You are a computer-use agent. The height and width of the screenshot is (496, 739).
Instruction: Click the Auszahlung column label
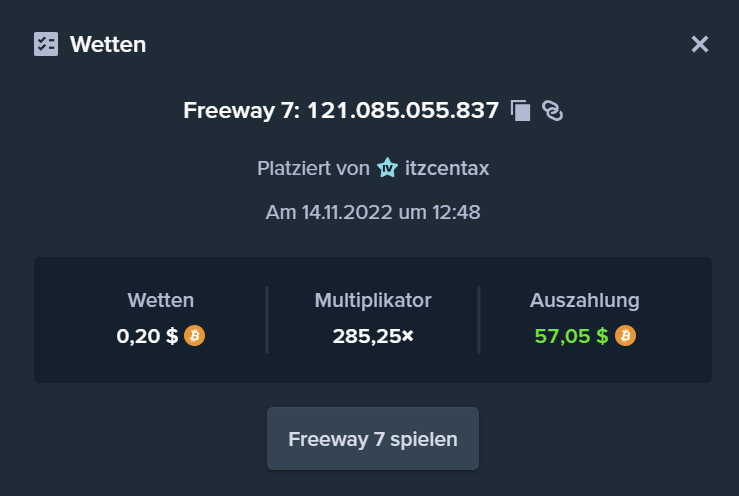click(584, 300)
